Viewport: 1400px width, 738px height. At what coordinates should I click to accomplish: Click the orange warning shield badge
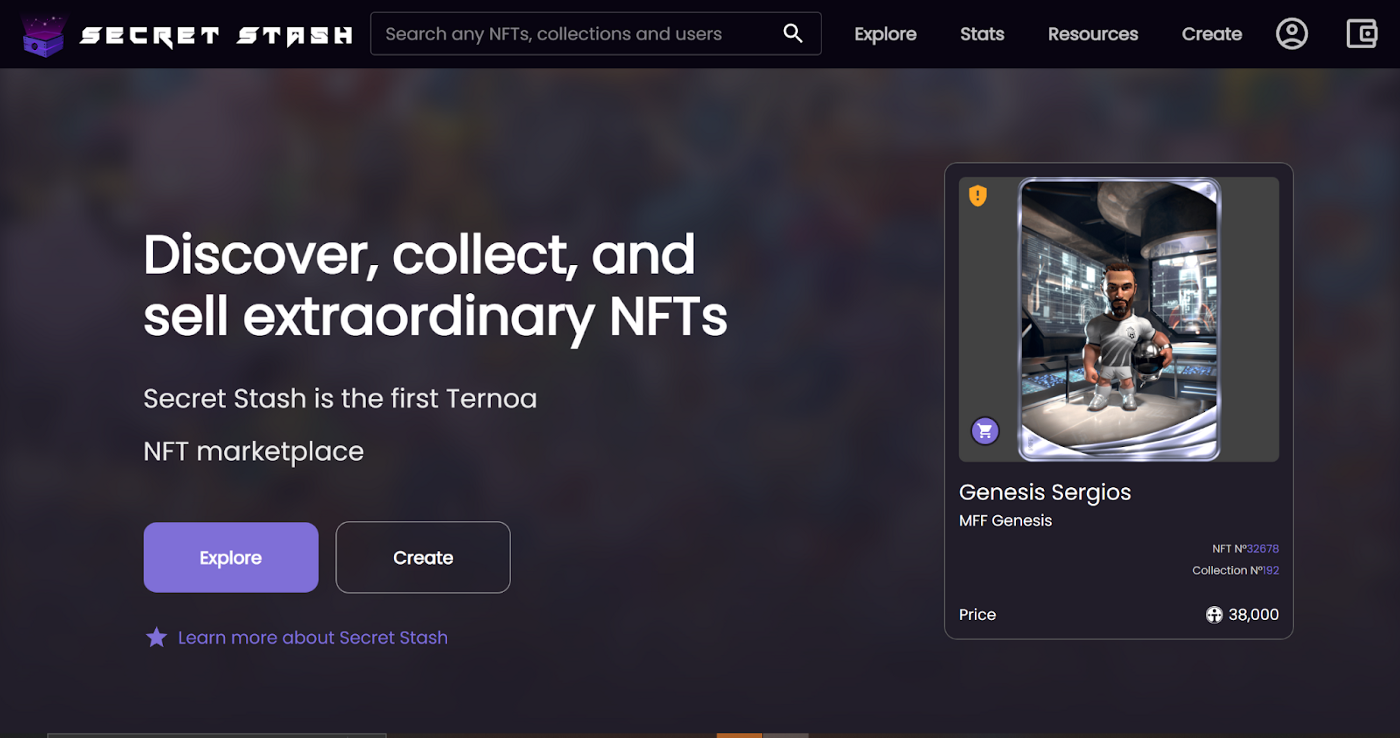pos(978,196)
